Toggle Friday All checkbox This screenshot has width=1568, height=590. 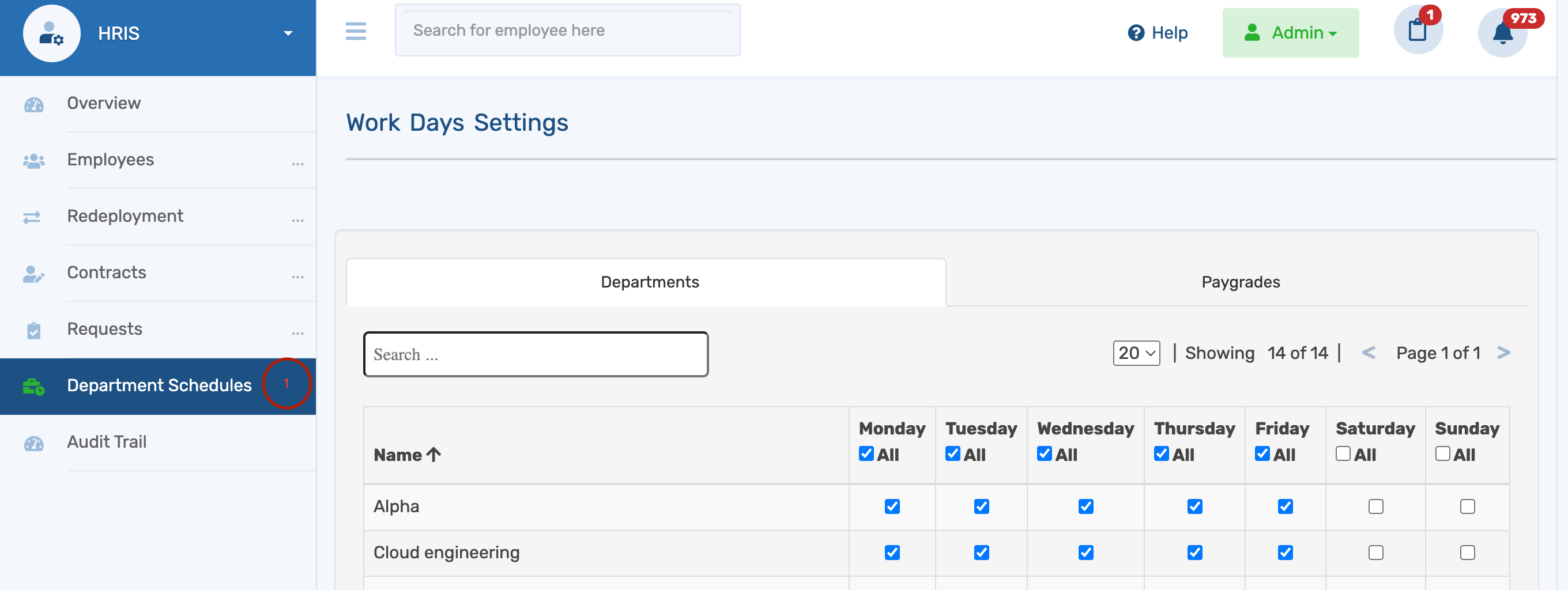(x=1262, y=454)
